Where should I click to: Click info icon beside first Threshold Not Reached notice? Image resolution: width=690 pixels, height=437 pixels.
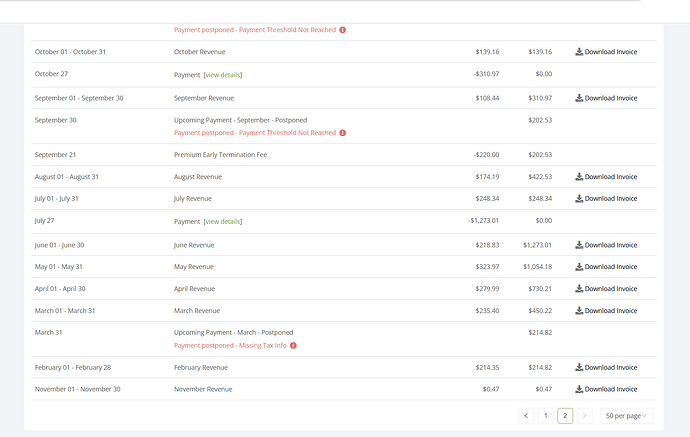[342, 30]
